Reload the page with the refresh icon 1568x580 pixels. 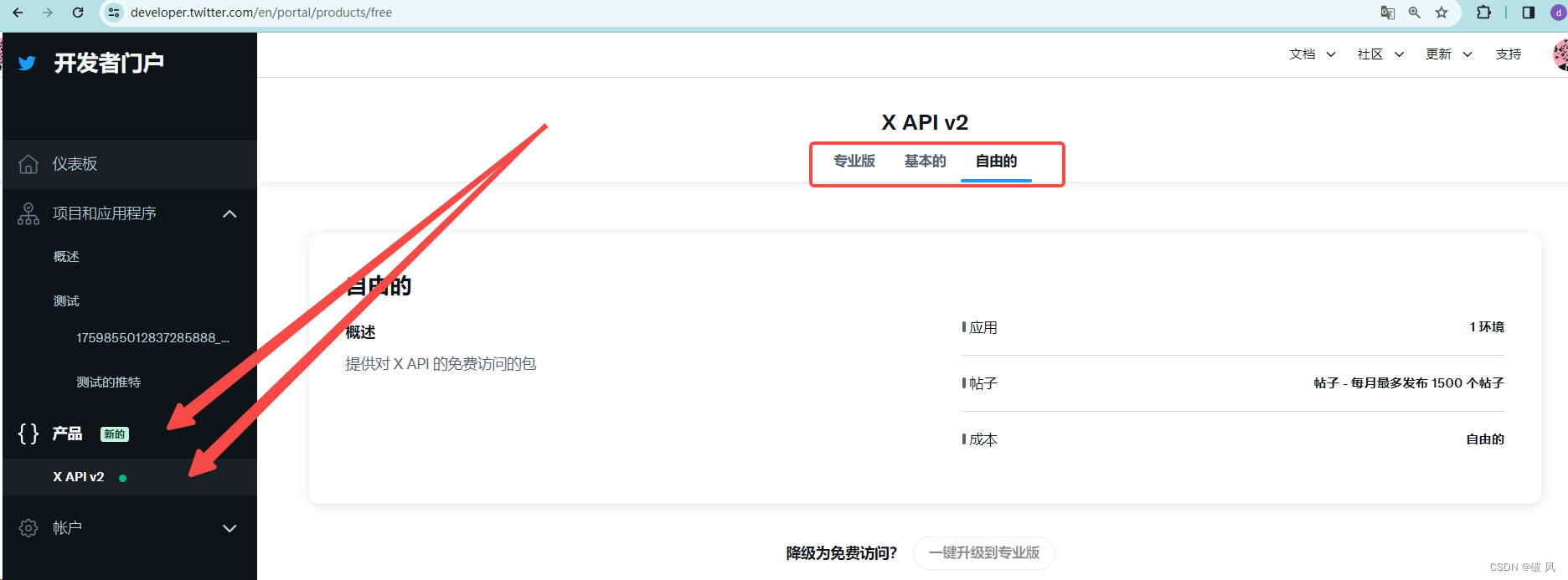pos(78,13)
